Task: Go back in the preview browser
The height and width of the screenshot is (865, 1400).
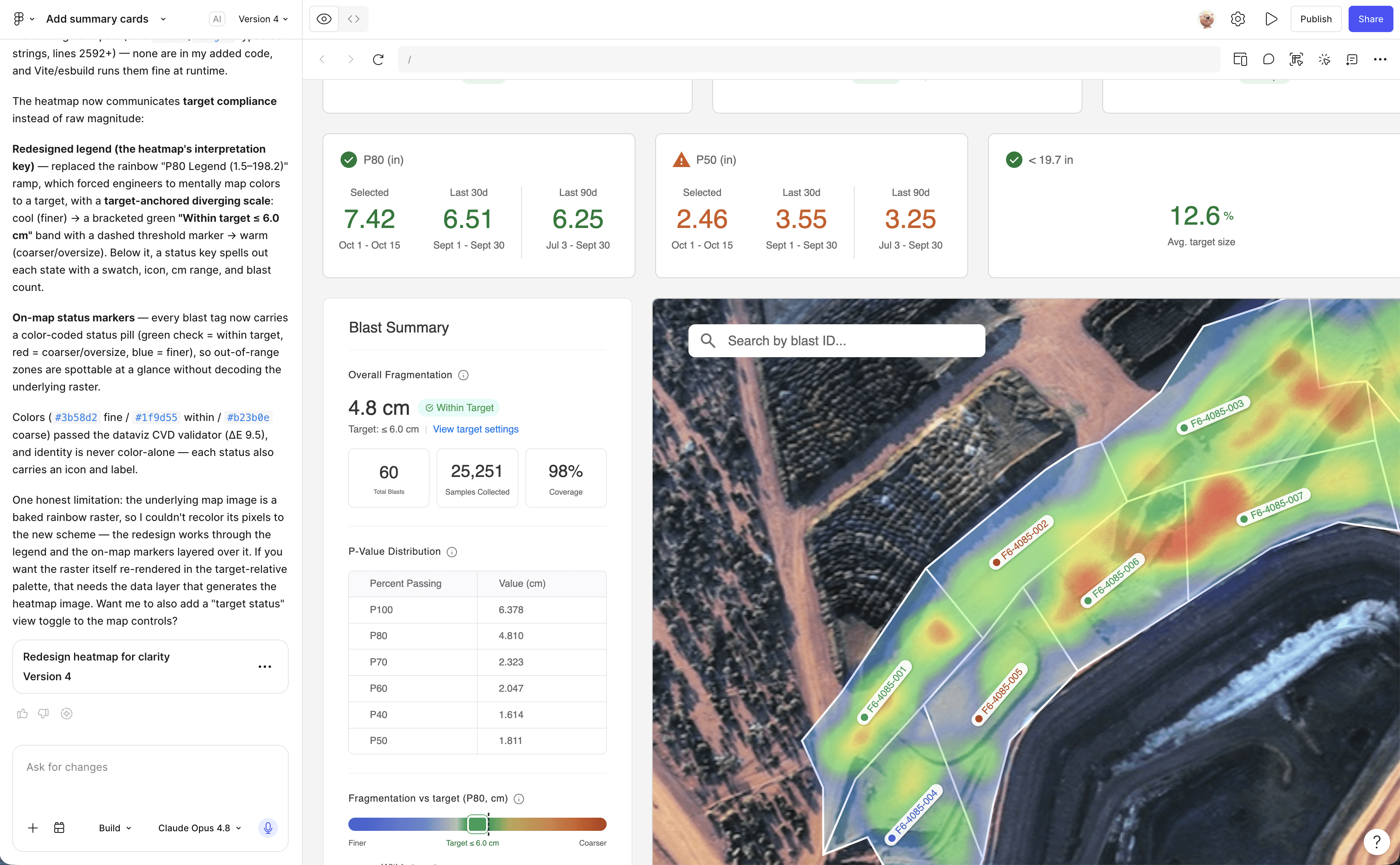Action: [322, 60]
